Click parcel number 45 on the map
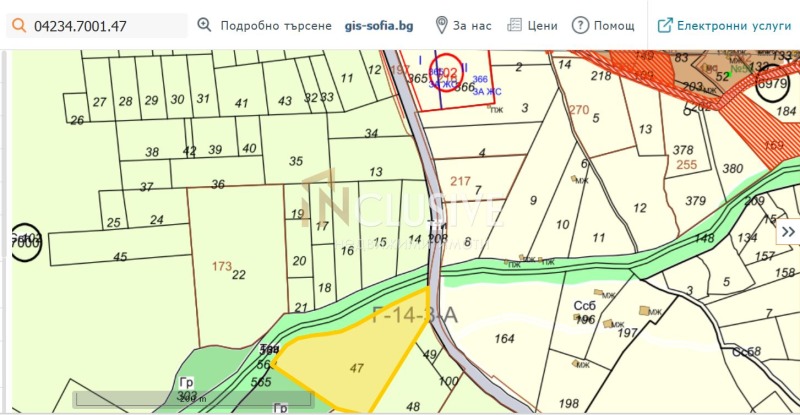 click(120, 257)
